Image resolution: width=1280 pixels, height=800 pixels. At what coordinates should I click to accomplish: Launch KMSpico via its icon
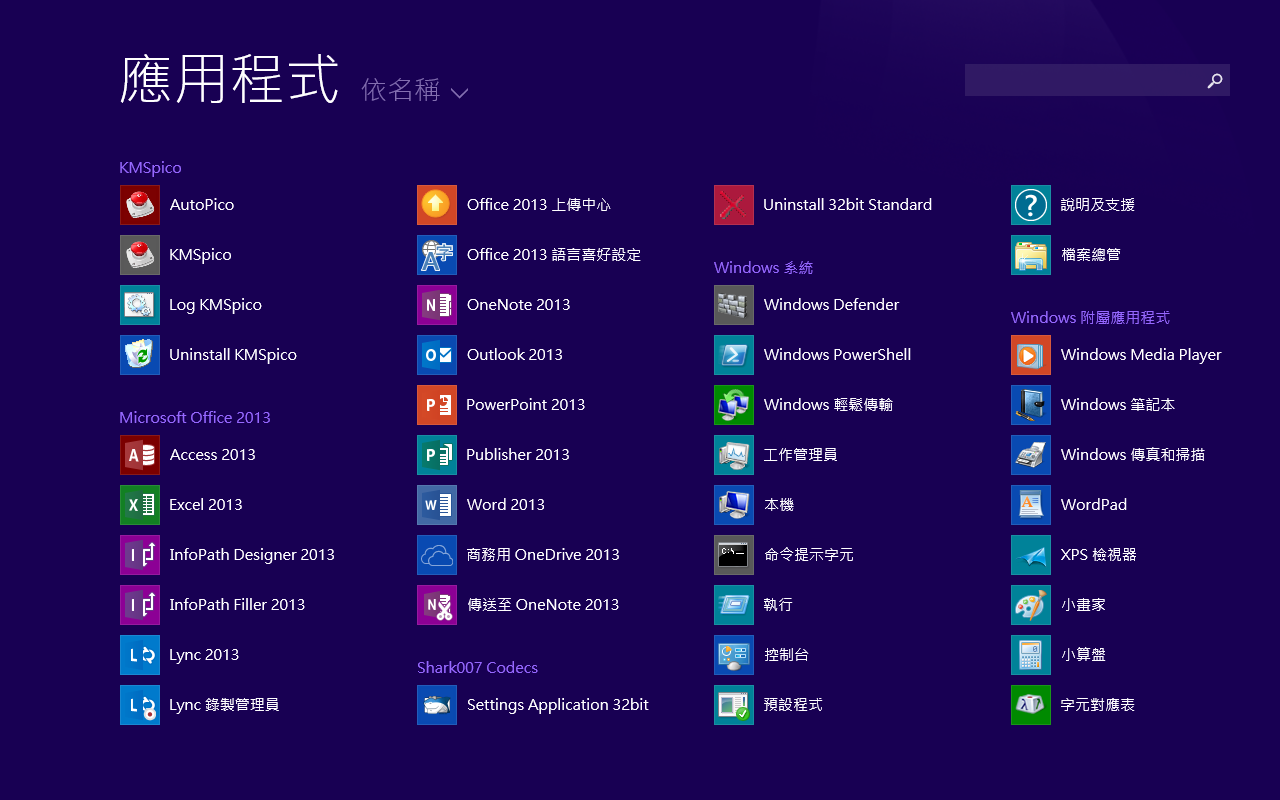click(x=140, y=255)
